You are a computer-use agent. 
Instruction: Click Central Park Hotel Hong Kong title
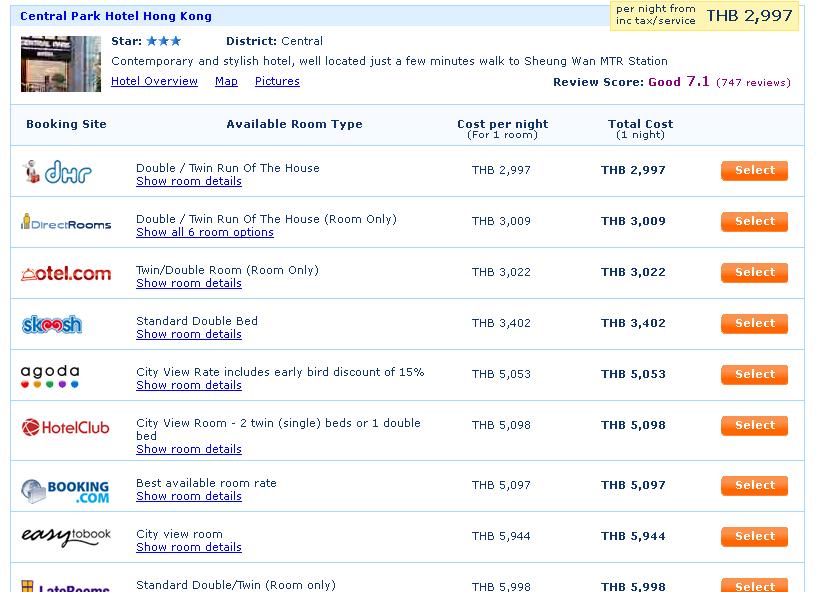(116, 16)
